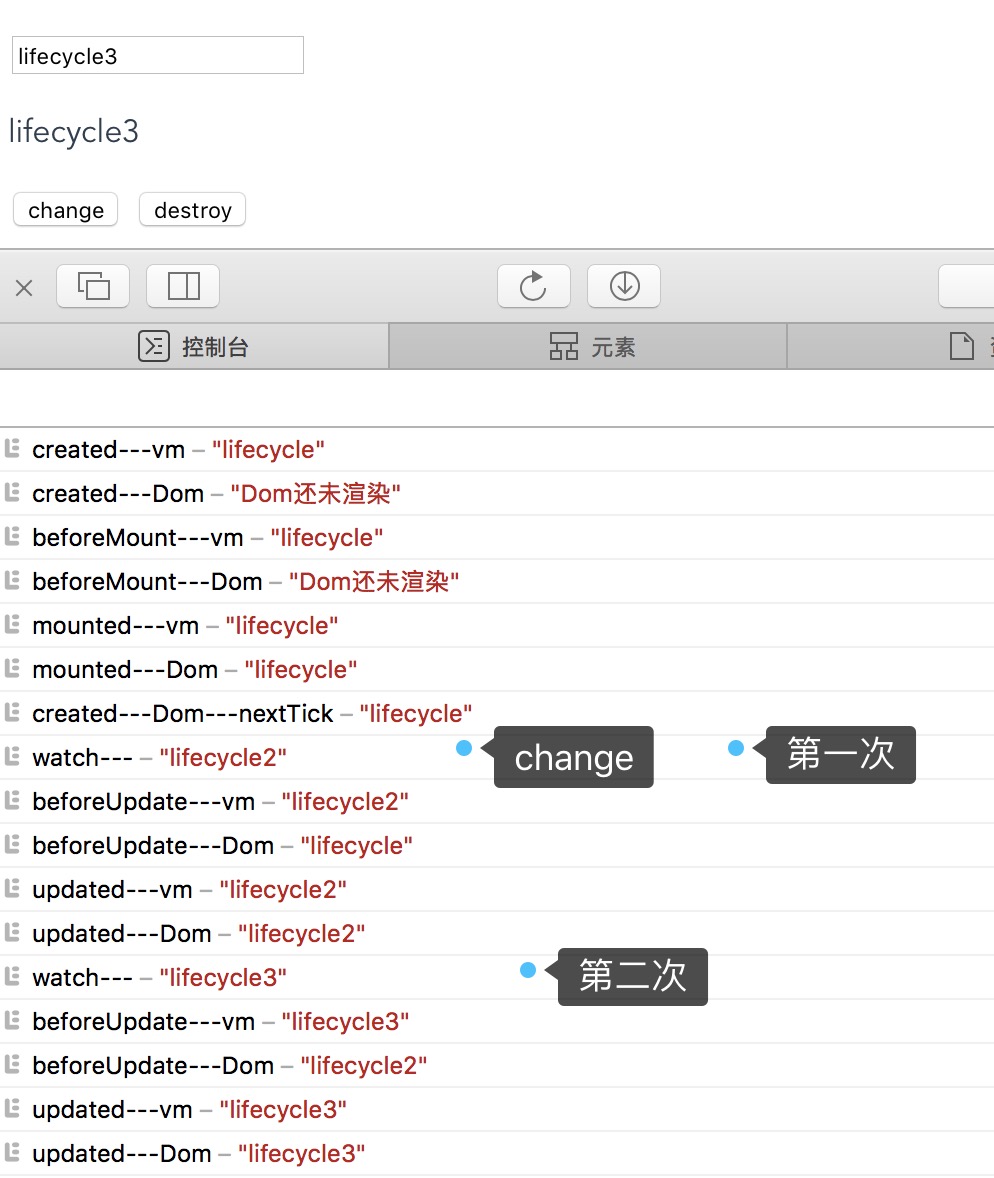Screen dimensions: 994x1178
Task: Click the text input containing lifecycle3
Action: click(157, 56)
